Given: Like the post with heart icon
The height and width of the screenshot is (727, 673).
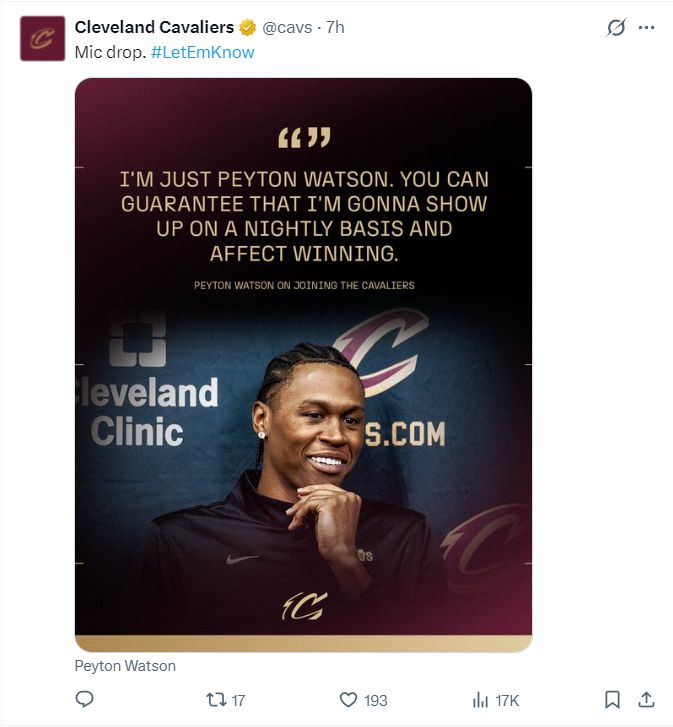Looking at the screenshot, I should [x=349, y=700].
